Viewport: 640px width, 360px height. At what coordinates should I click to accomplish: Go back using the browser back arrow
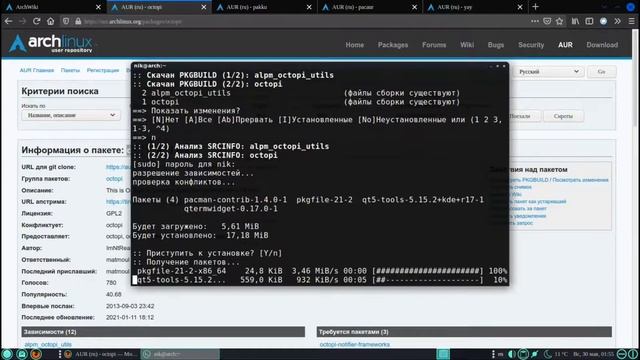(9, 21)
